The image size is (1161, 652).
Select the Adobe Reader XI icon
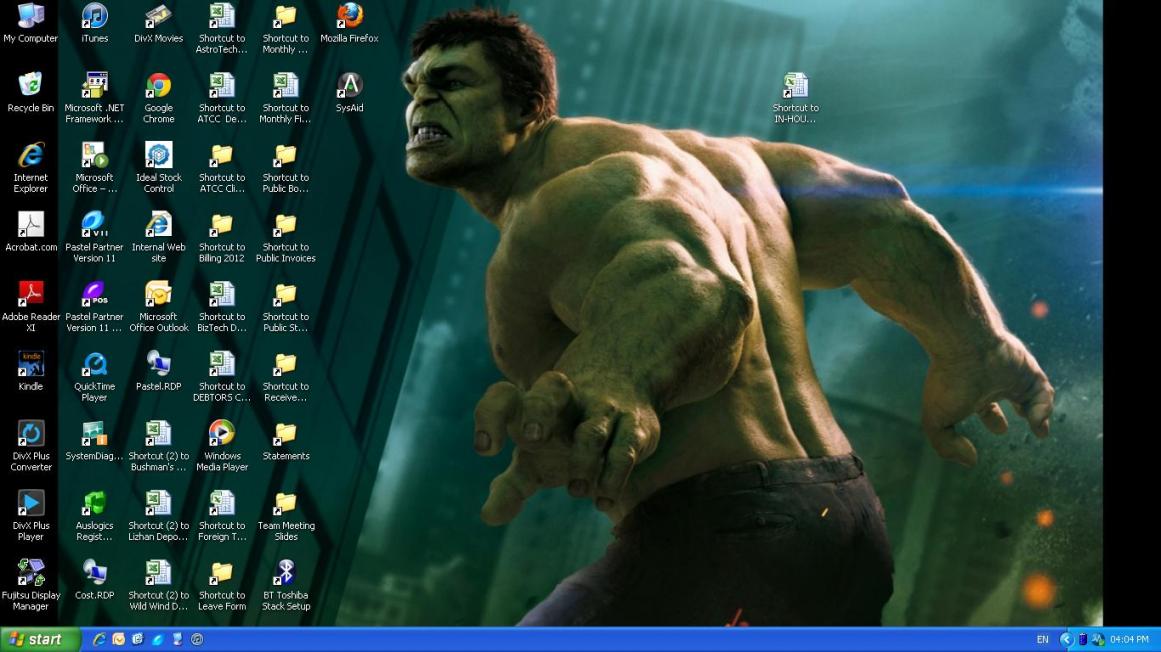[30, 294]
